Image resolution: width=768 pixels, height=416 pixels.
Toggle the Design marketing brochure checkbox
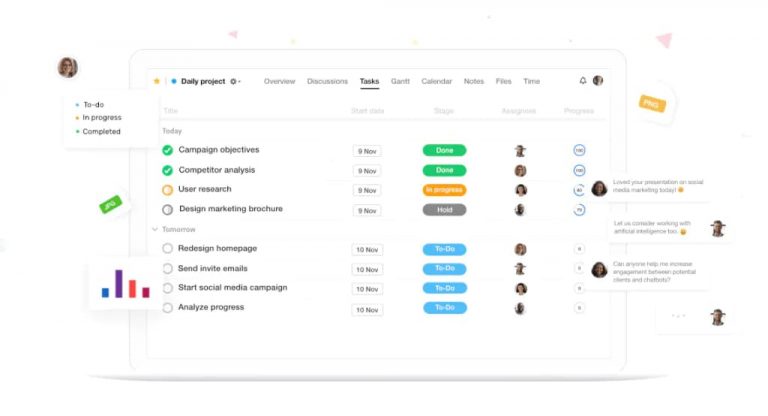[168, 210]
